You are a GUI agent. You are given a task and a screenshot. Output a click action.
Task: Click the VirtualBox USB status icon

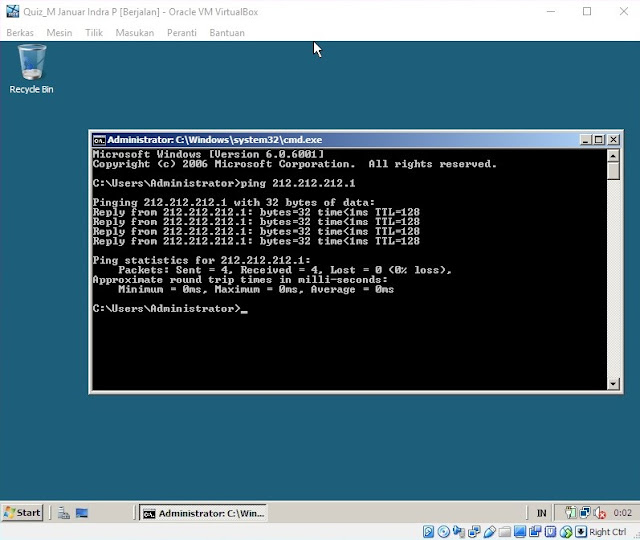point(490,532)
